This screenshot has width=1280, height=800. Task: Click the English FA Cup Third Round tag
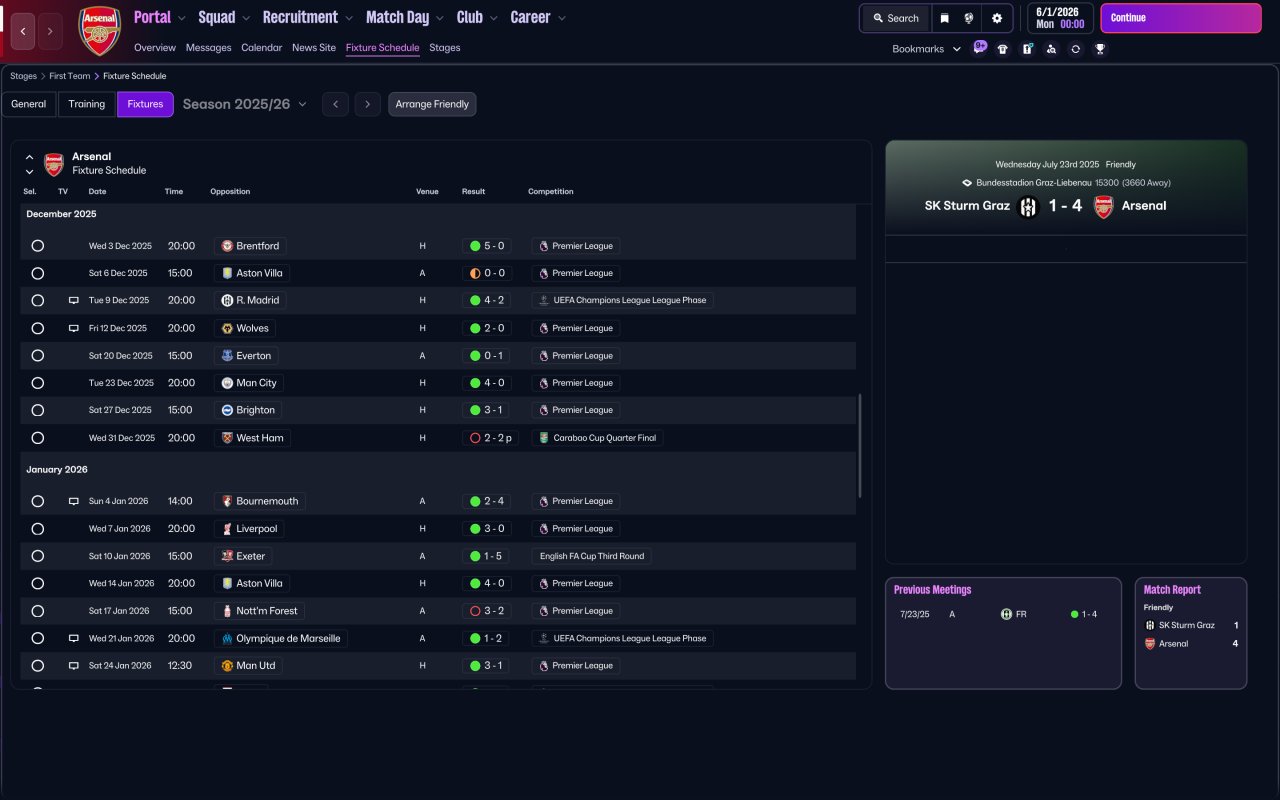pos(592,556)
